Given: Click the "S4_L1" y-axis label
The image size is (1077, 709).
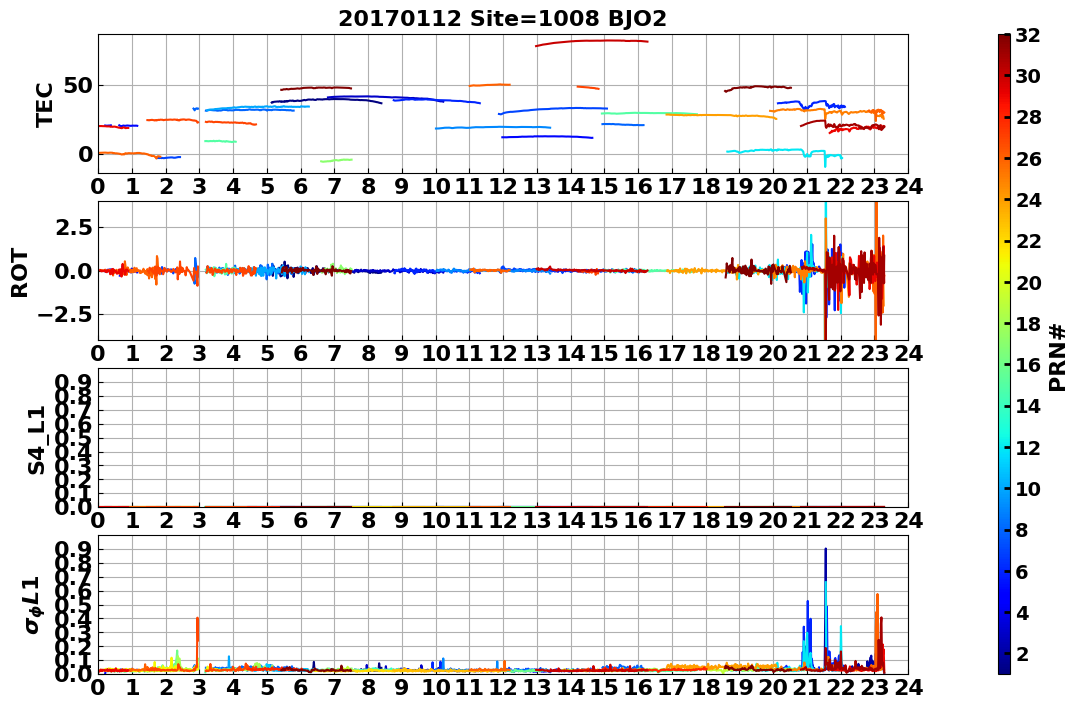Looking at the screenshot, I should coord(36,440).
